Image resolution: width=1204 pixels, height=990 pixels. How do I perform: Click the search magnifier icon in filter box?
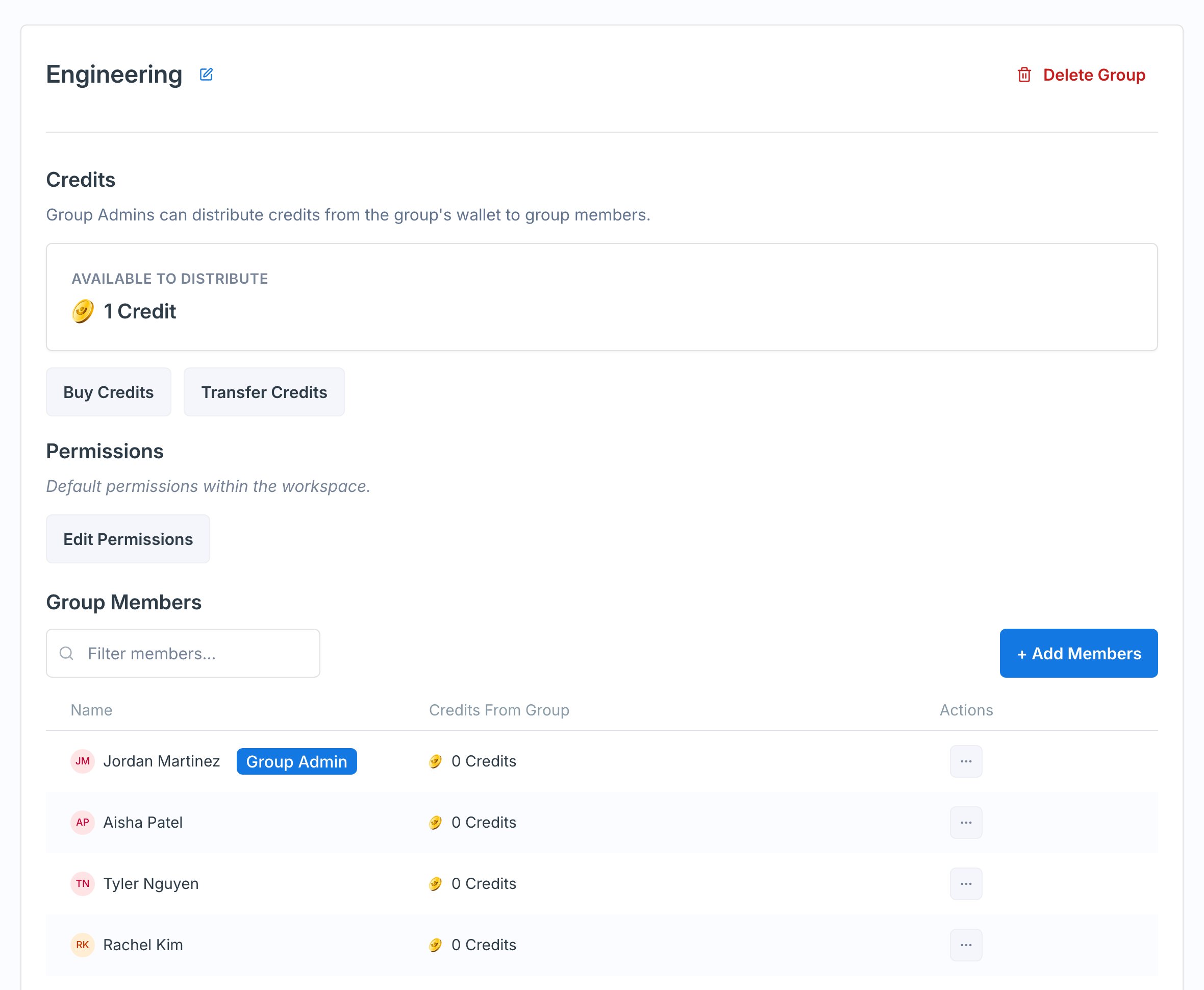pos(67,653)
